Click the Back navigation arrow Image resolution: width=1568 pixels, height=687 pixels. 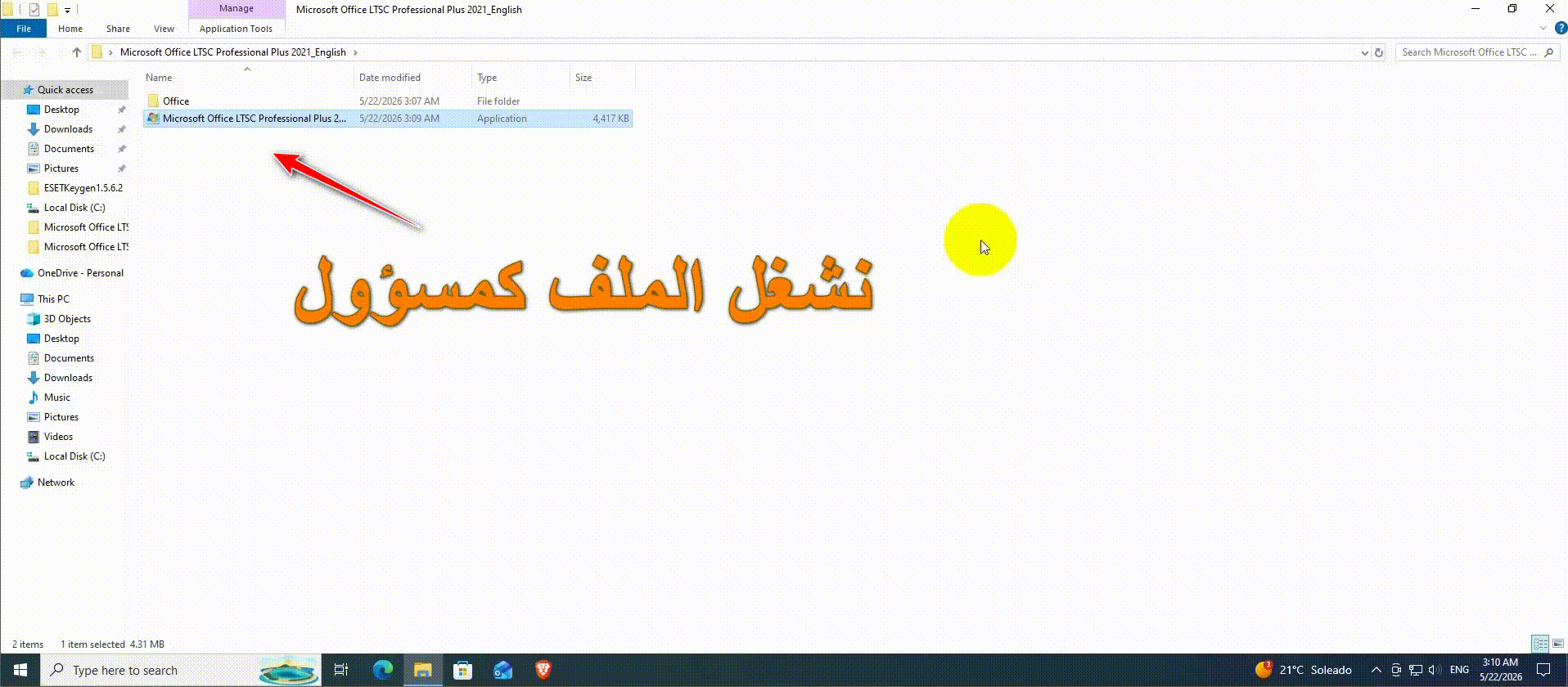[17, 52]
